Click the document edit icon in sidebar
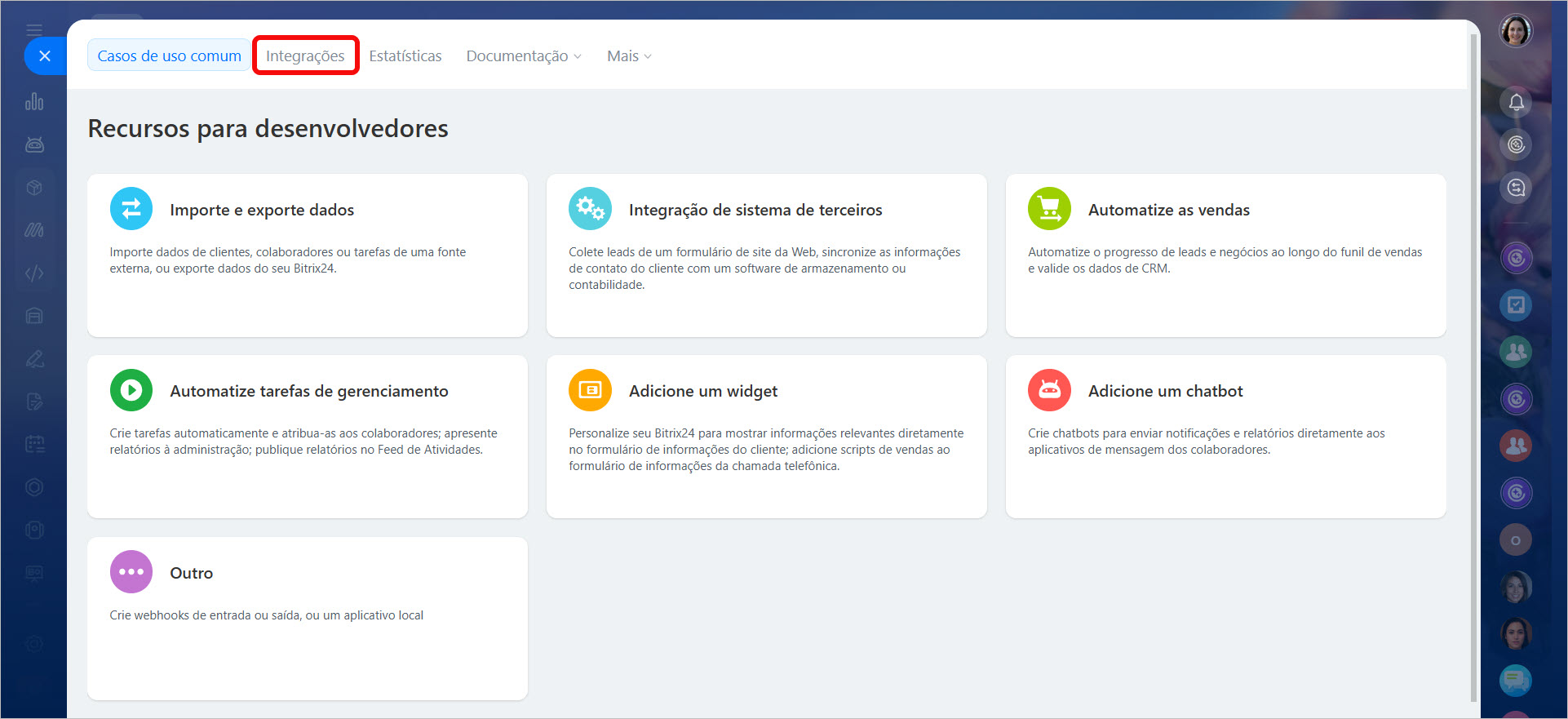 (x=34, y=402)
